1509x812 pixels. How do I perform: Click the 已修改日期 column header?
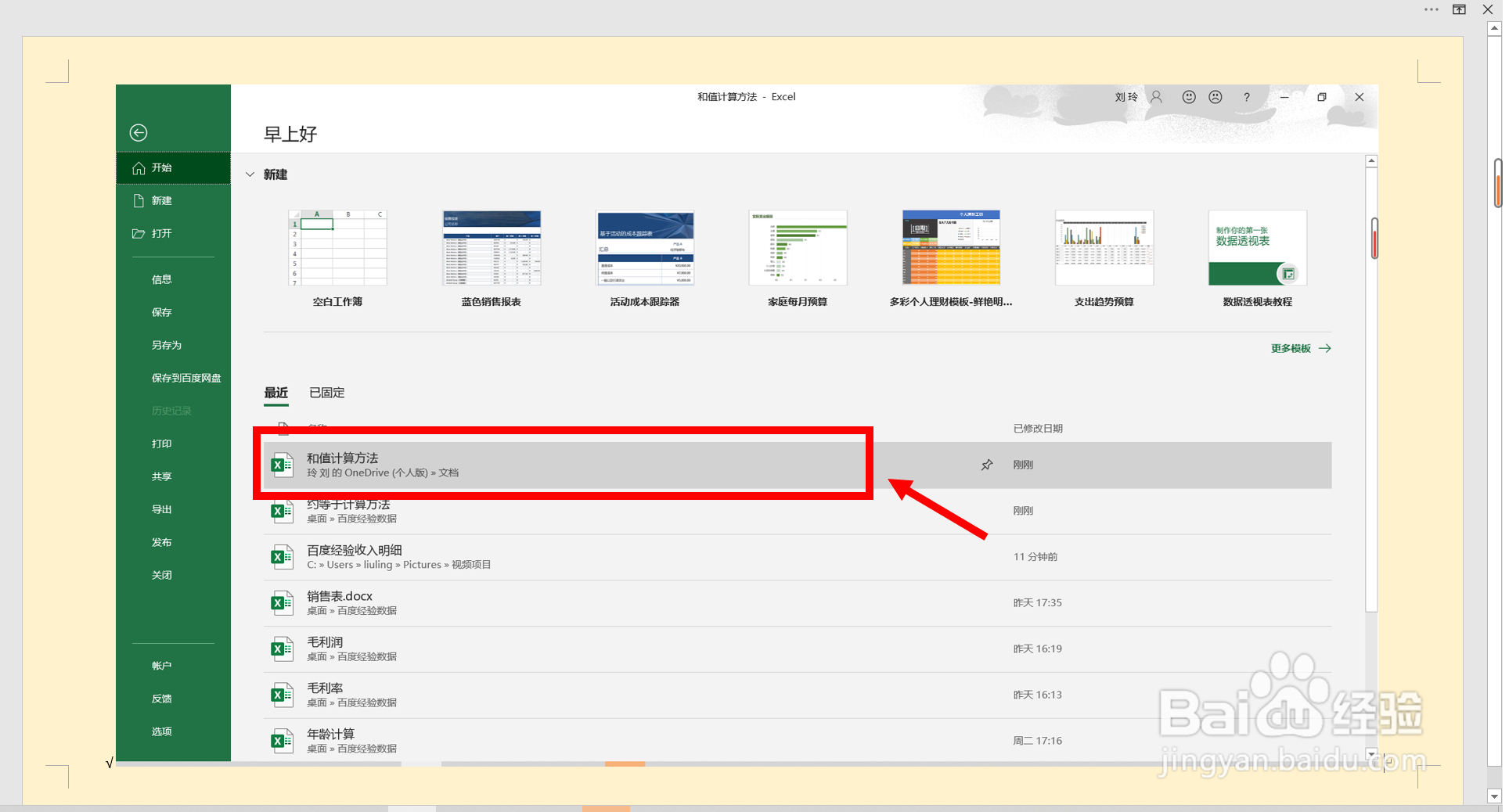[1038, 429]
